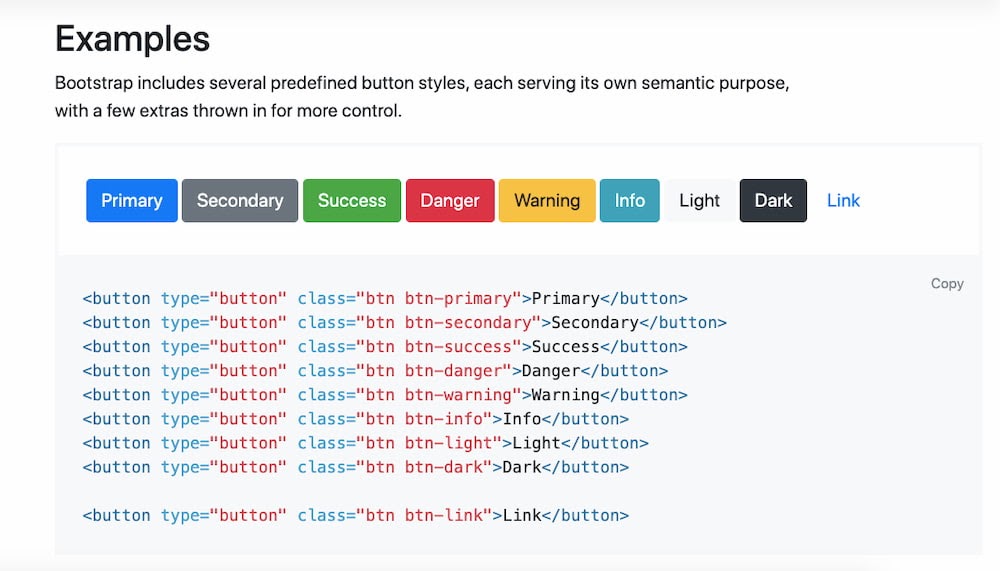1000x571 pixels.
Task: Click the Dark button
Action: click(773, 200)
